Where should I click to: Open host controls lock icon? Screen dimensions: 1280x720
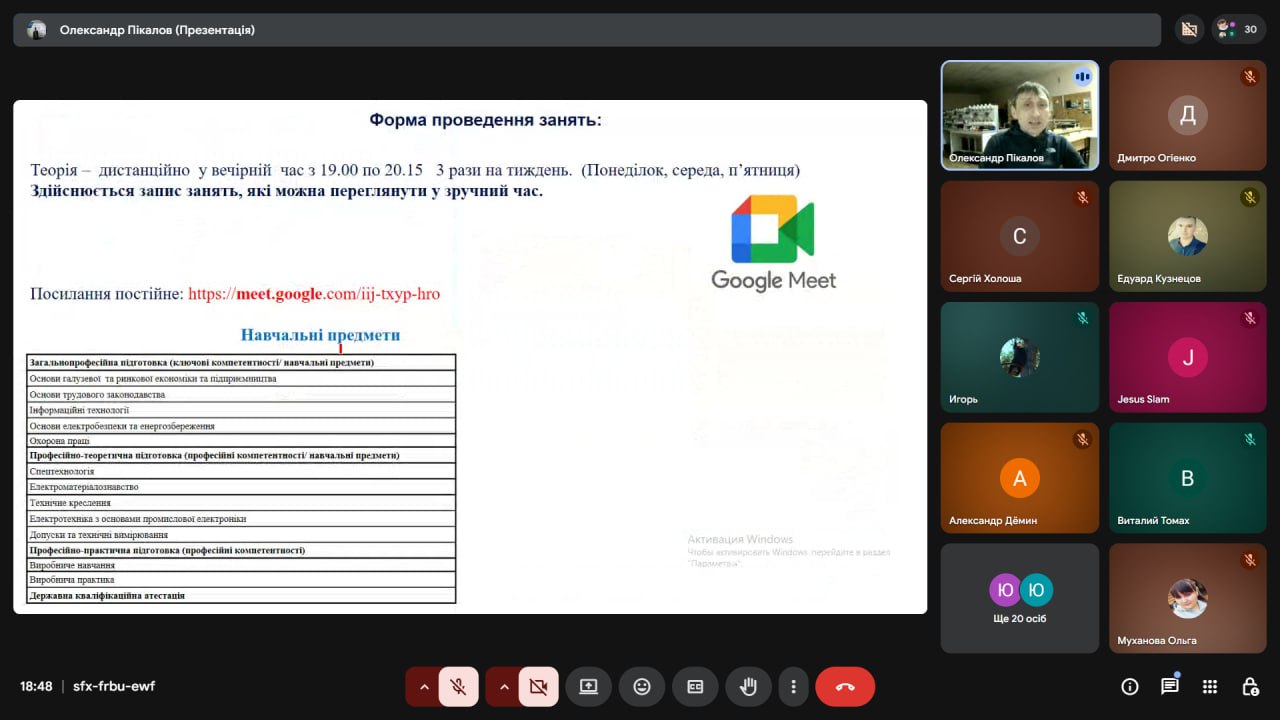1250,687
